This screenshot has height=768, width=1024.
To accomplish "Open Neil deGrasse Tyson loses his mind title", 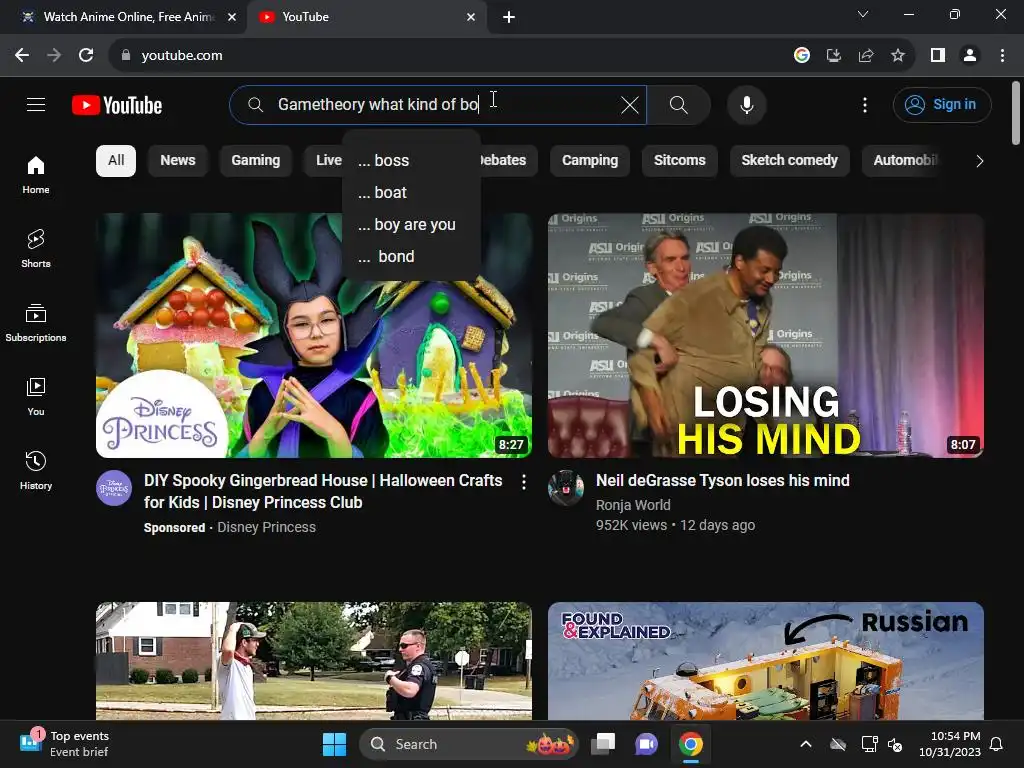I will point(722,481).
